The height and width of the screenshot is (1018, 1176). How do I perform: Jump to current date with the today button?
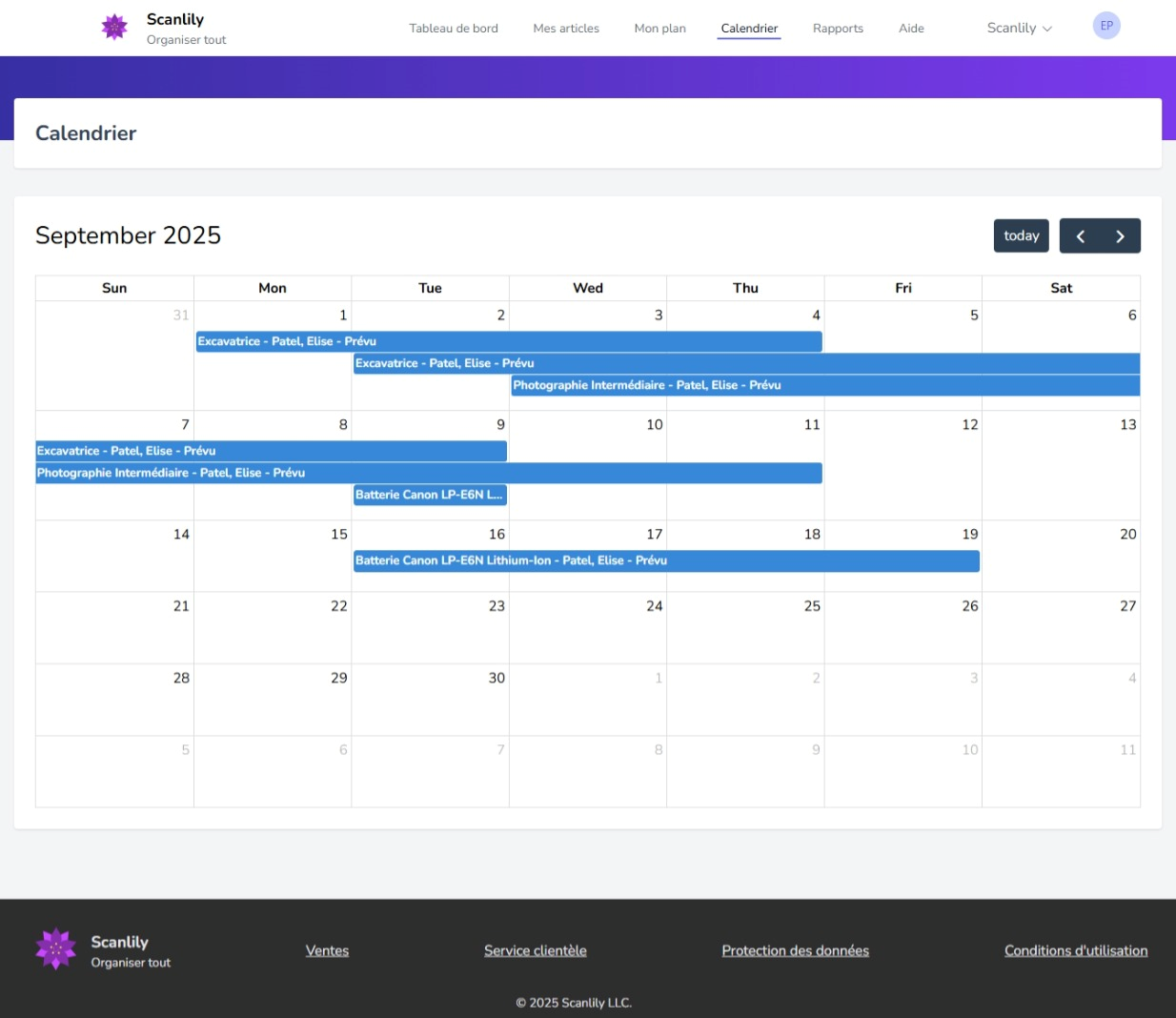tap(1021, 234)
